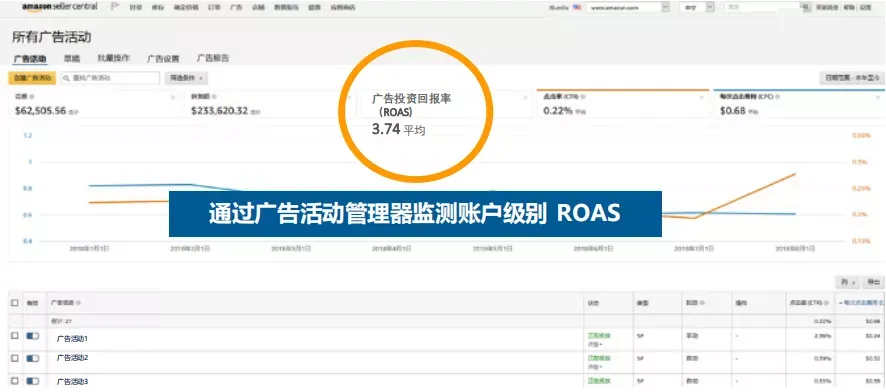Screen dimensions: 886x392
Task: Open the 广告 advertising menu
Action: (236, 8)
